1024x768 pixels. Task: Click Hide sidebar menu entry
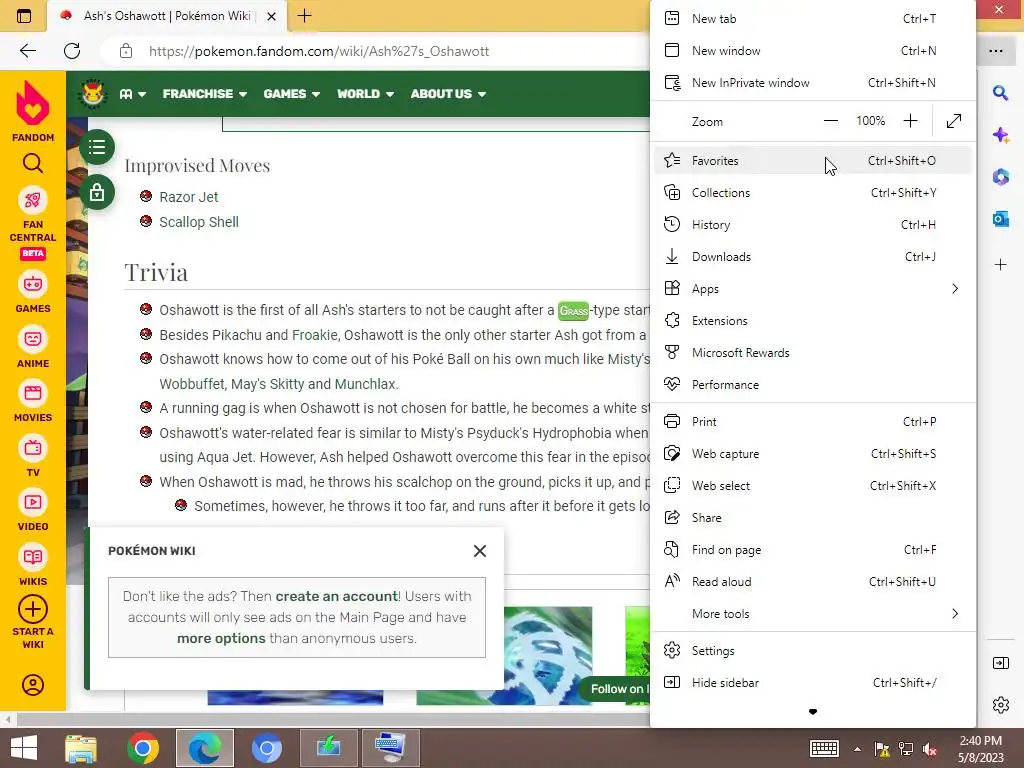coord(812,683)
